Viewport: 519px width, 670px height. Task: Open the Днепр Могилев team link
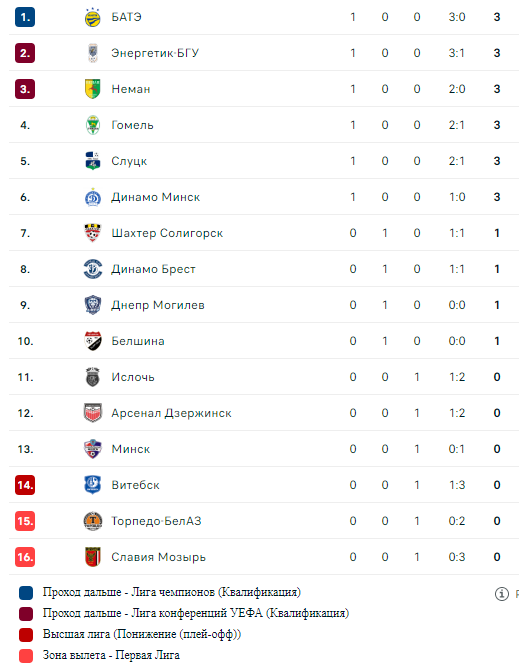point(158,305)
